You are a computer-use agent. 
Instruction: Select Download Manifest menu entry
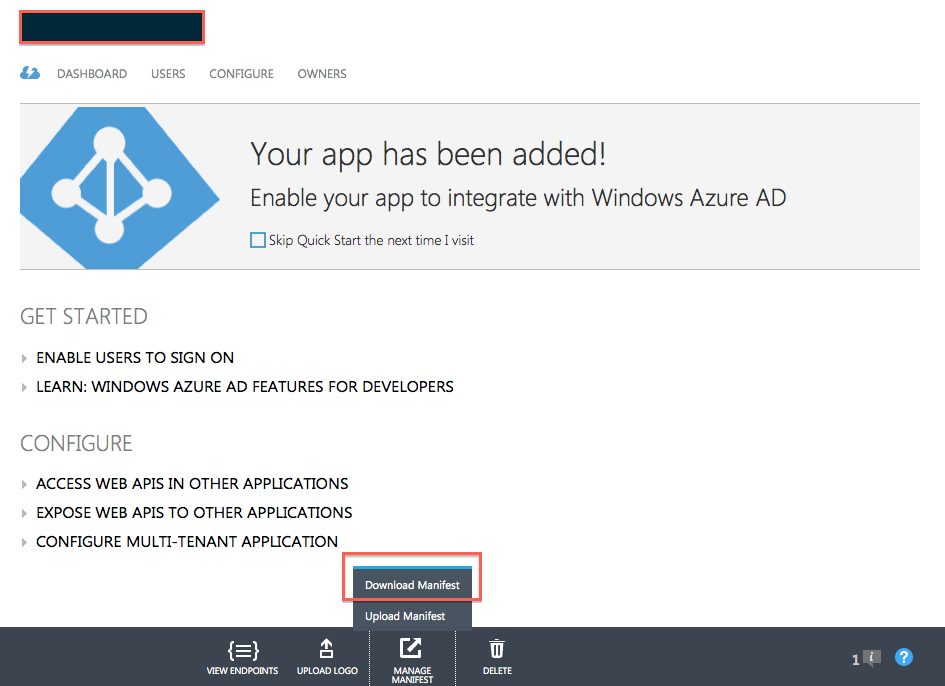point(412,585)
